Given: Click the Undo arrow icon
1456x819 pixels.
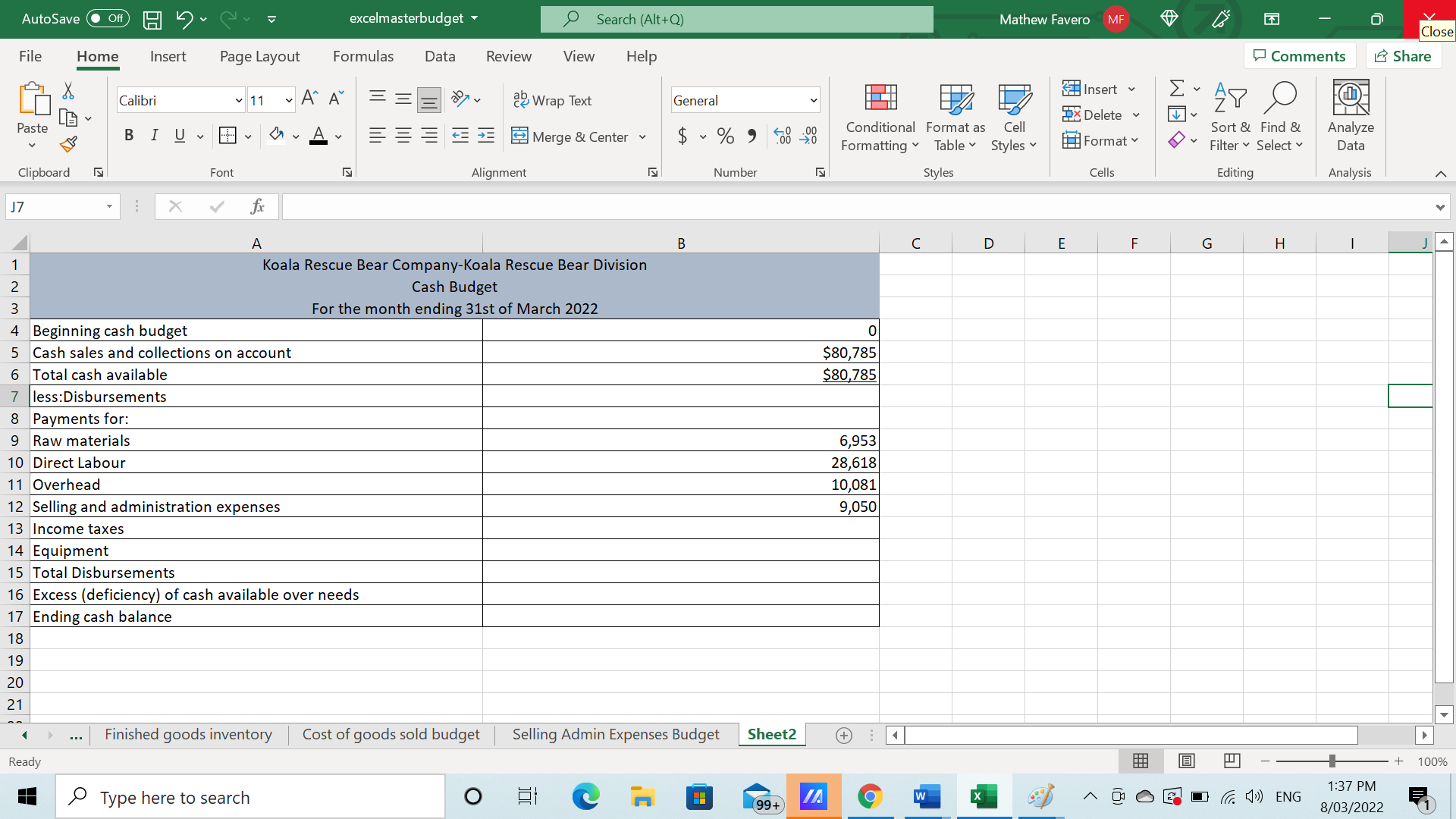Looking at the screenshot, I should [184, 19].
